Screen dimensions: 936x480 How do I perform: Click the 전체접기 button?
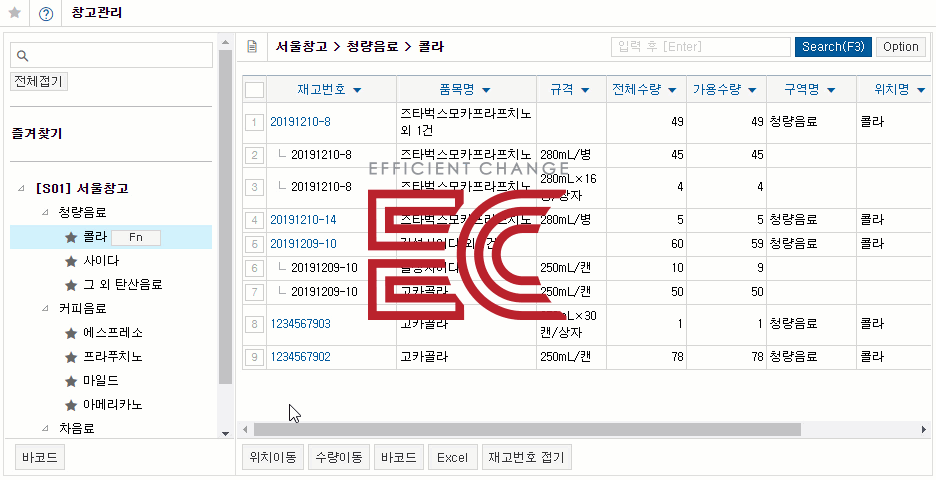click(39, 81)
